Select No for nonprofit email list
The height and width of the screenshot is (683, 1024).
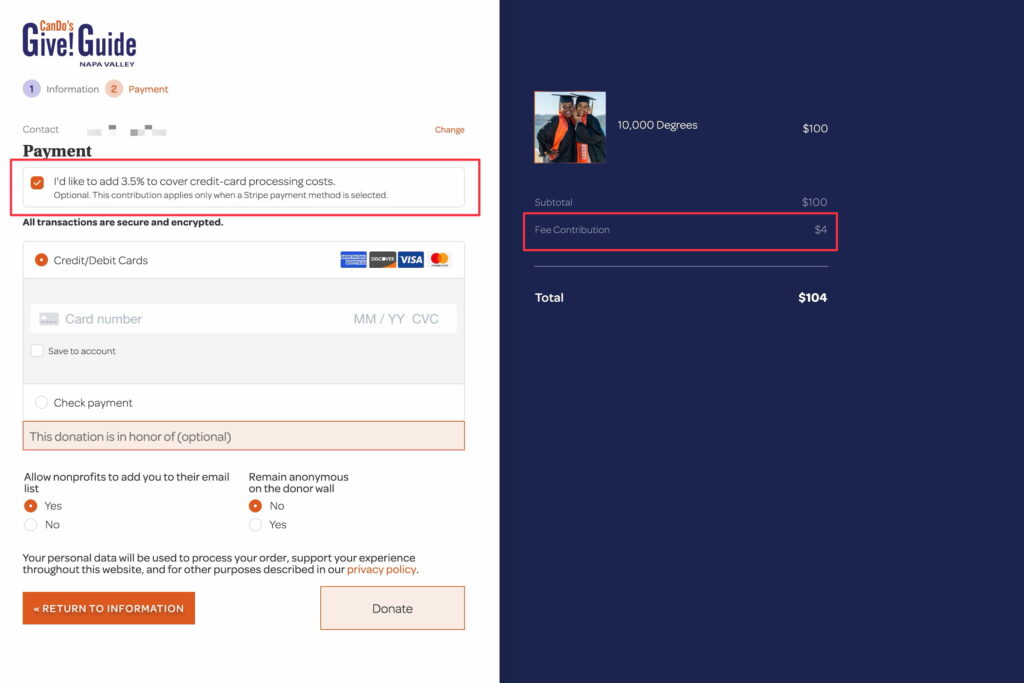(31, 525)
